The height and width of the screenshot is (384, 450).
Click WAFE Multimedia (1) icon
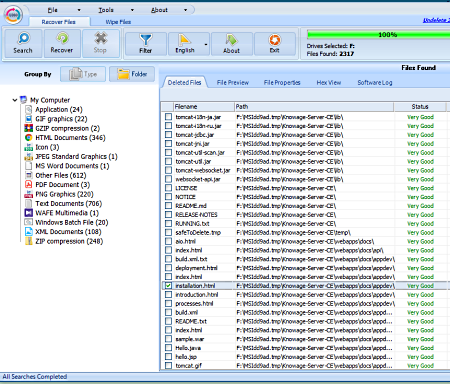click(x=29, y=213)
